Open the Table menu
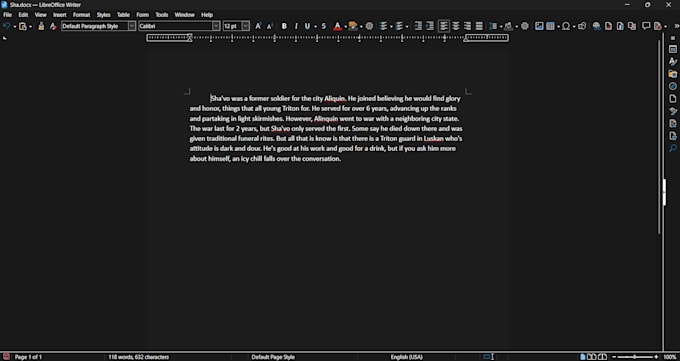The width and height of the screenshot is (680, 361). click(x=124, y=15)
